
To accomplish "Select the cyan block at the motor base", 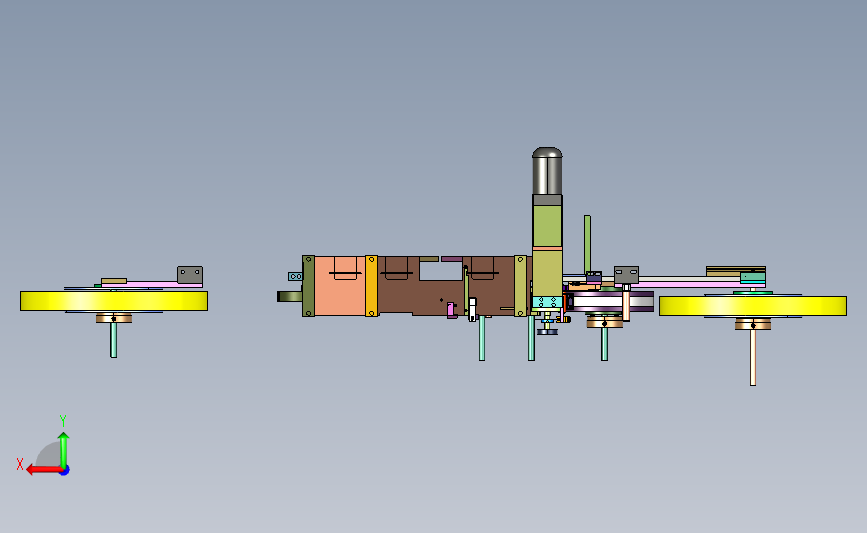I will pyautogui.click(x=547, y=302).
